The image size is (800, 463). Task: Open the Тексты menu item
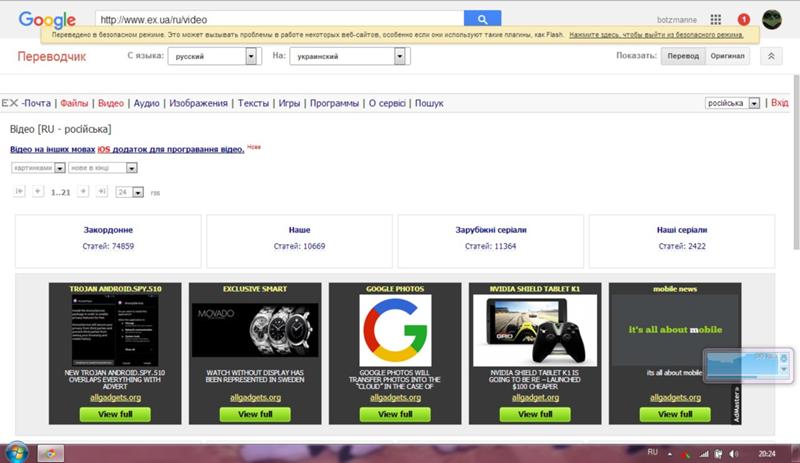coord(253,103)
